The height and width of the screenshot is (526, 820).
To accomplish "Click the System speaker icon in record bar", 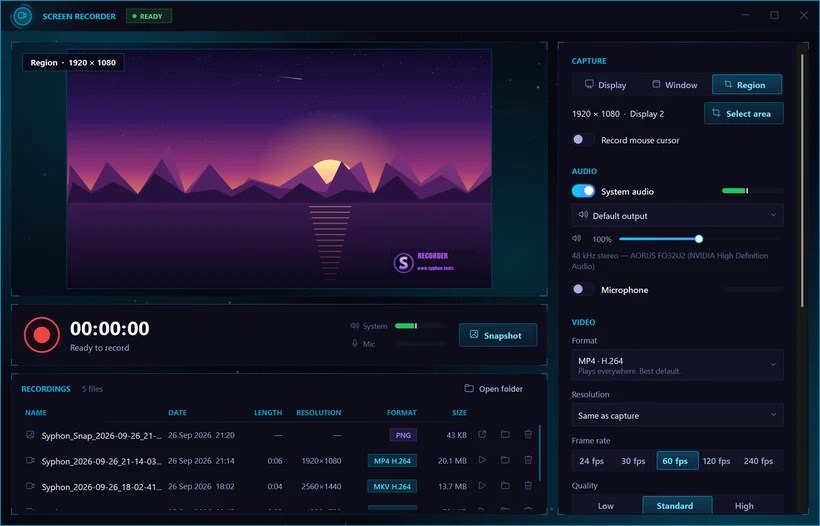I will click(x=355, y=326).
